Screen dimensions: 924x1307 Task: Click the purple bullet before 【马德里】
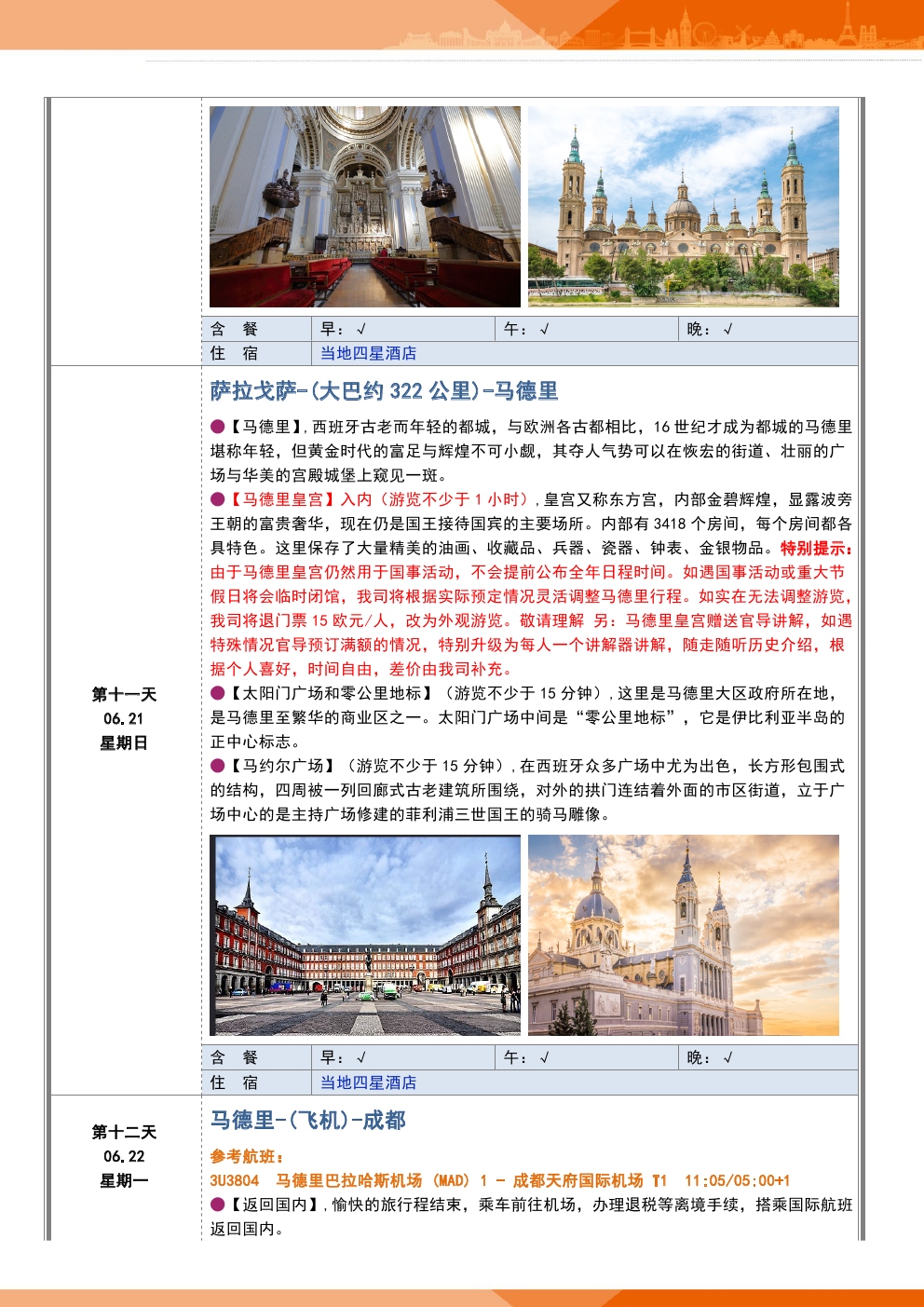click(218, 427)
